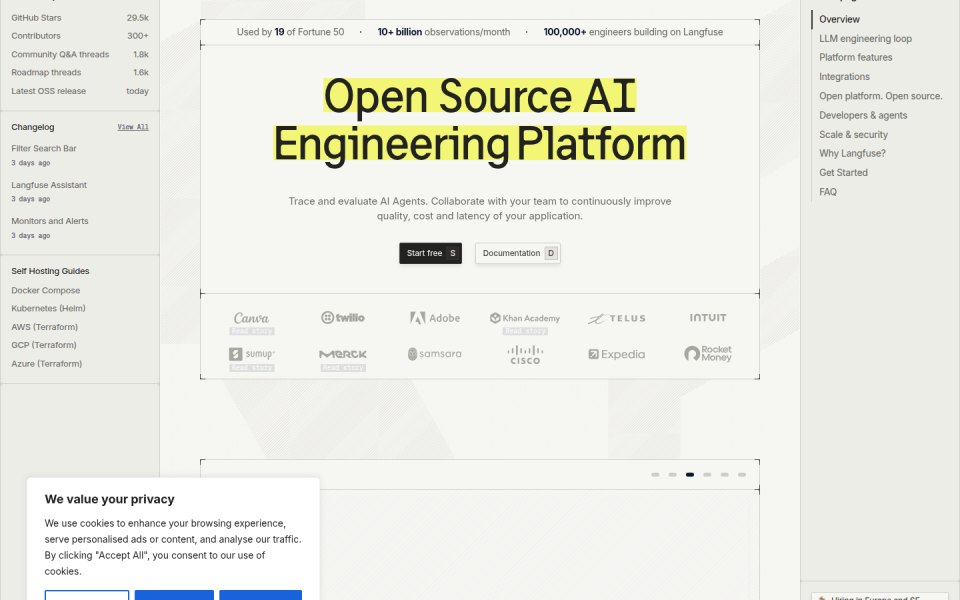Open Kubernetes (Helm) guide

tap(48, 309)
